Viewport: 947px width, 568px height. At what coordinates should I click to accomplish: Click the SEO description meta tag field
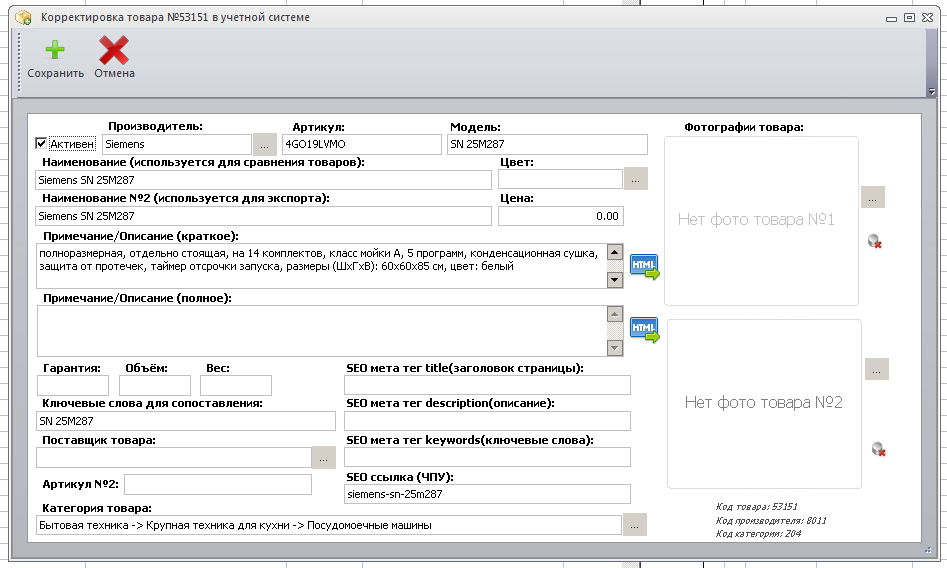487,421
